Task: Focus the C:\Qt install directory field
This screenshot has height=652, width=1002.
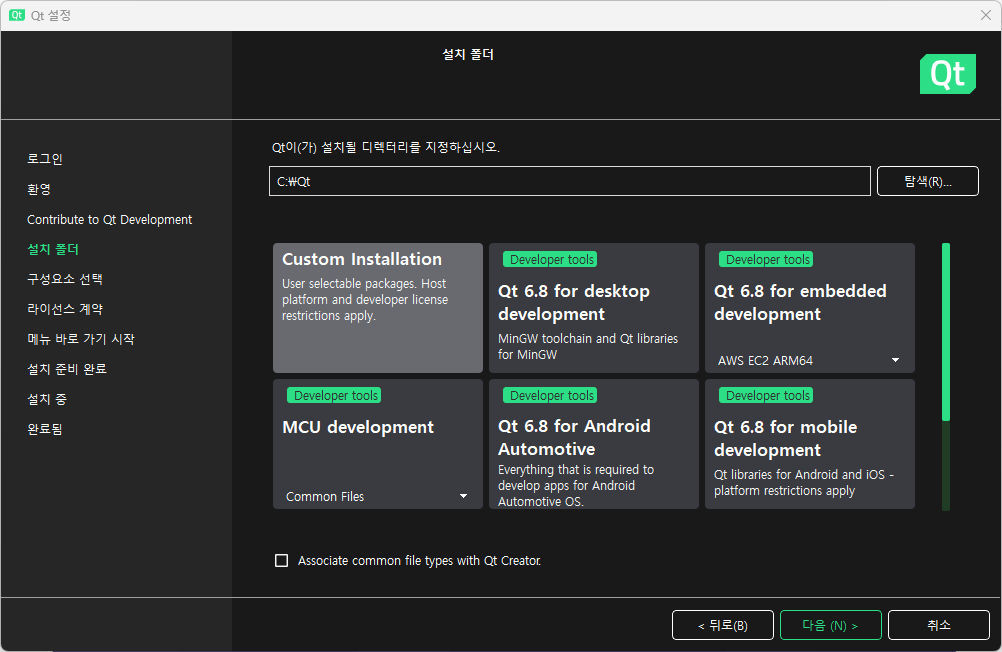Action: pyautogui.click(x=569, y=181)
